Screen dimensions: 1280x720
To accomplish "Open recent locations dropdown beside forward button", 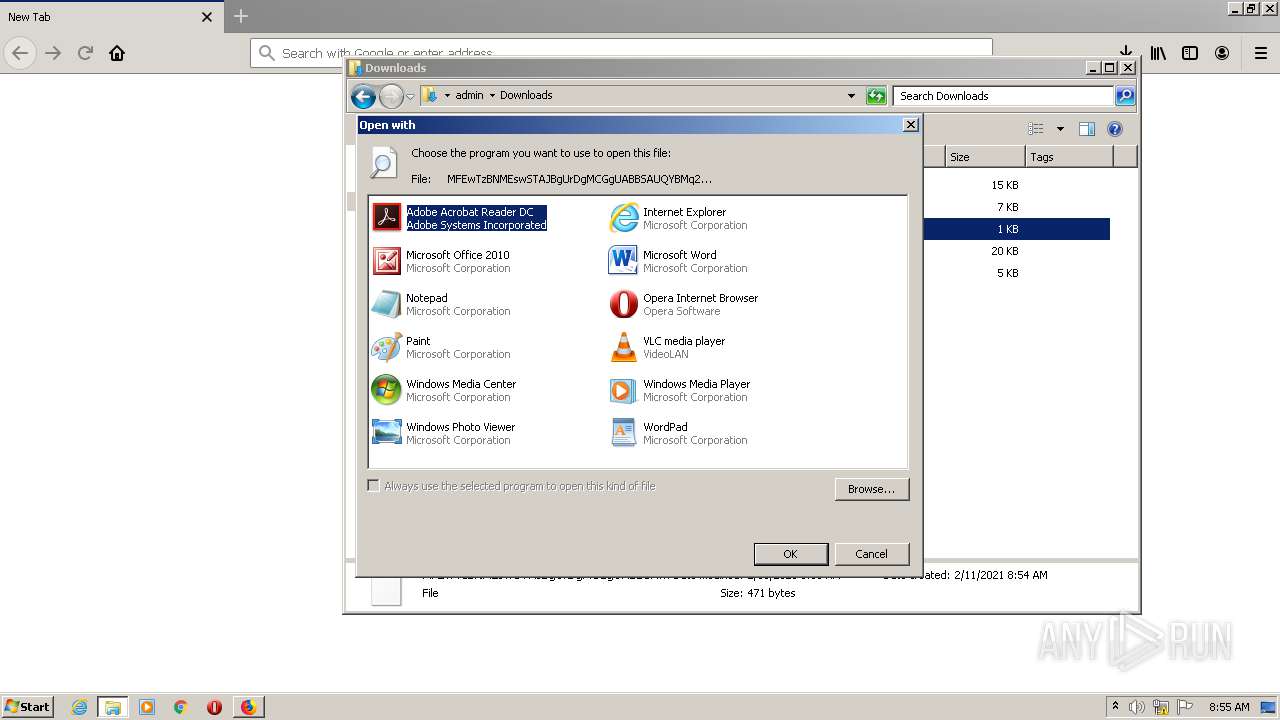I will click(x=410, y=97).
